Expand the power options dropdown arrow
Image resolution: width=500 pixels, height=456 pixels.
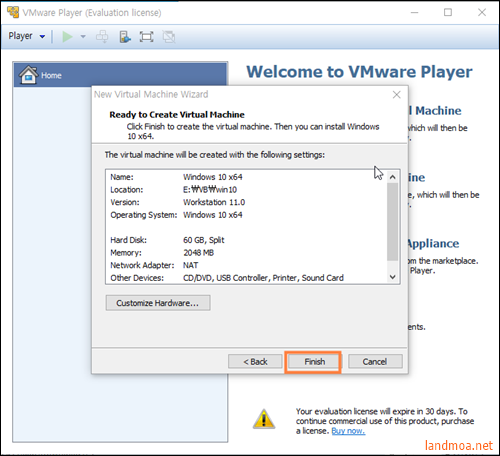(83, 37)
